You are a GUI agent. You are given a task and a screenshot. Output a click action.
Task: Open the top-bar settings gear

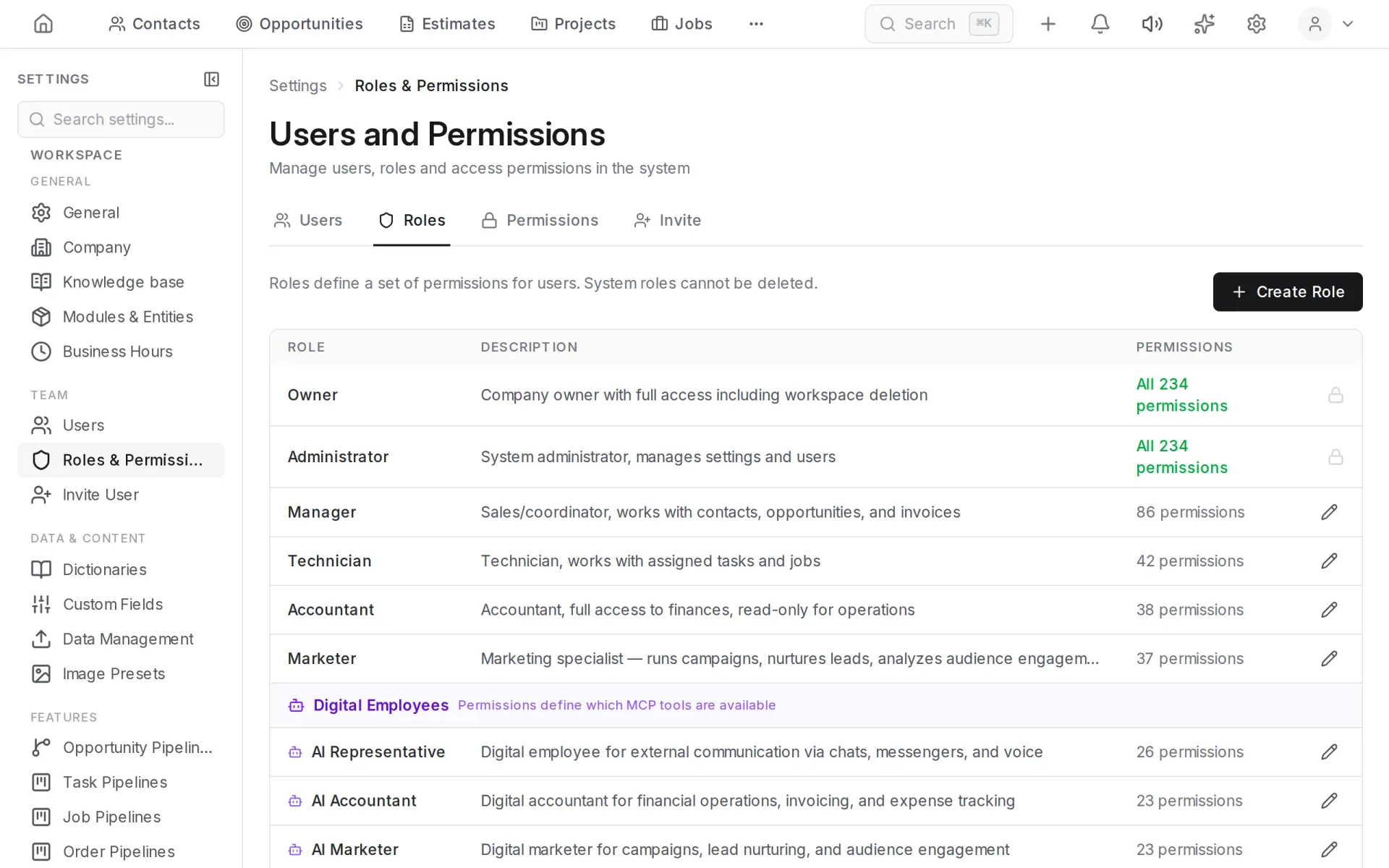pos(1256,24)
